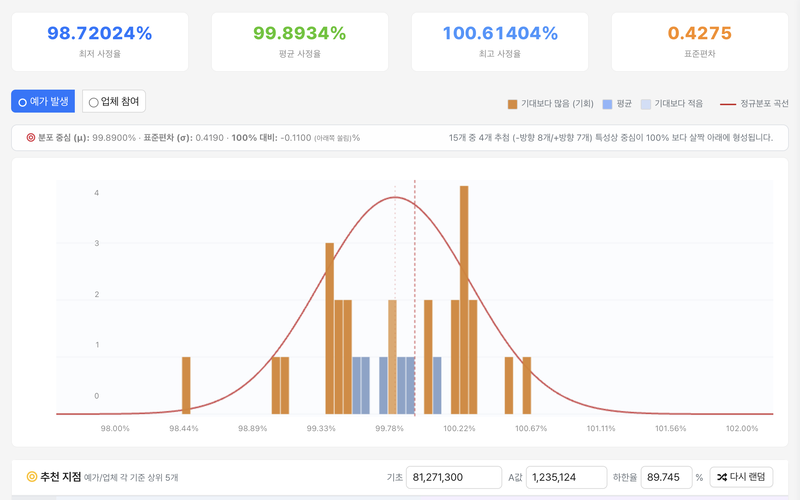Screen dimensions: 800x500
Task: Click the 101.56% x-axis label
Action: point(671,429)
